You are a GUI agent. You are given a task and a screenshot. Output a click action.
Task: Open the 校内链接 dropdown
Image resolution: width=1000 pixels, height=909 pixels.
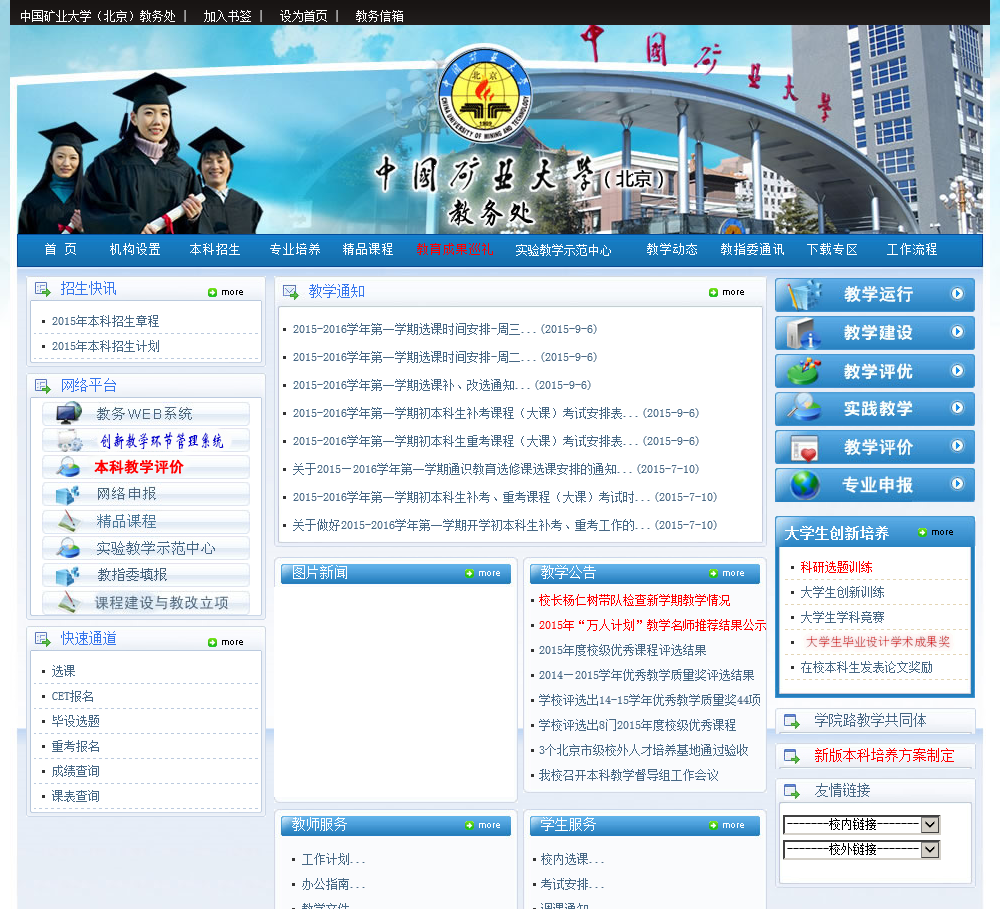click(x=861, y=824)
